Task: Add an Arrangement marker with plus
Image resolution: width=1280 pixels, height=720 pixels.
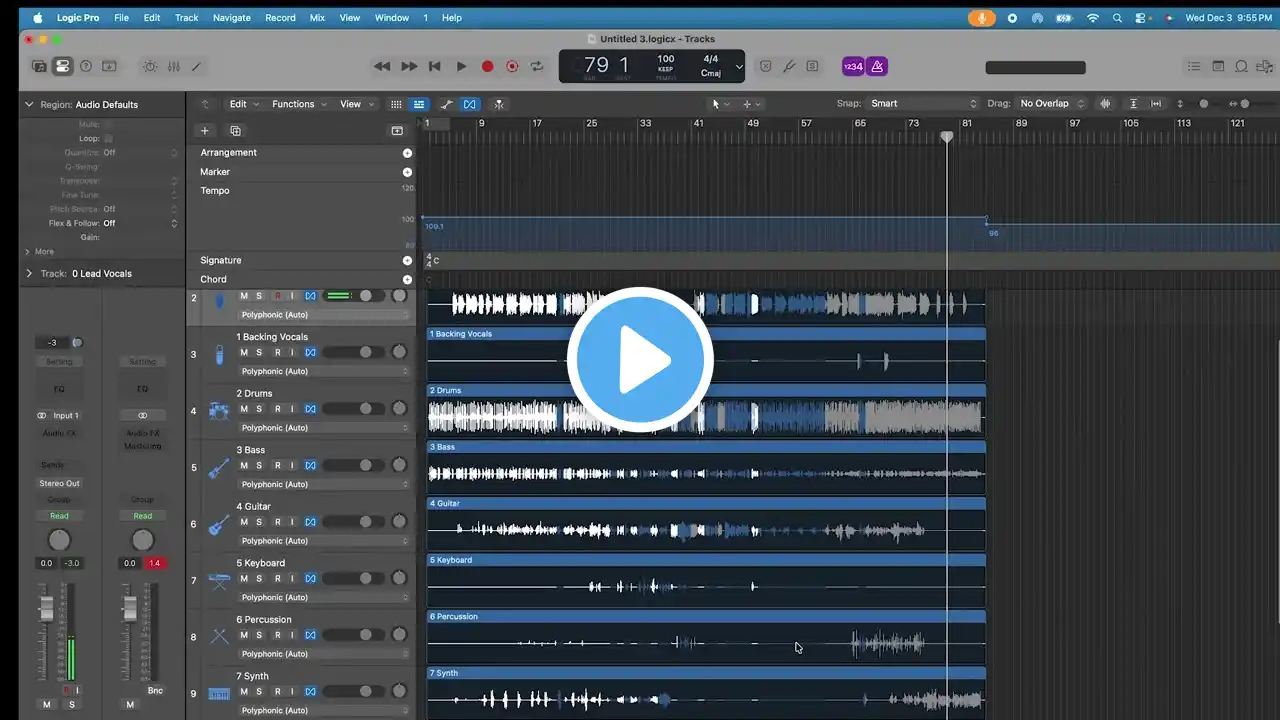Action: [407, 153]
